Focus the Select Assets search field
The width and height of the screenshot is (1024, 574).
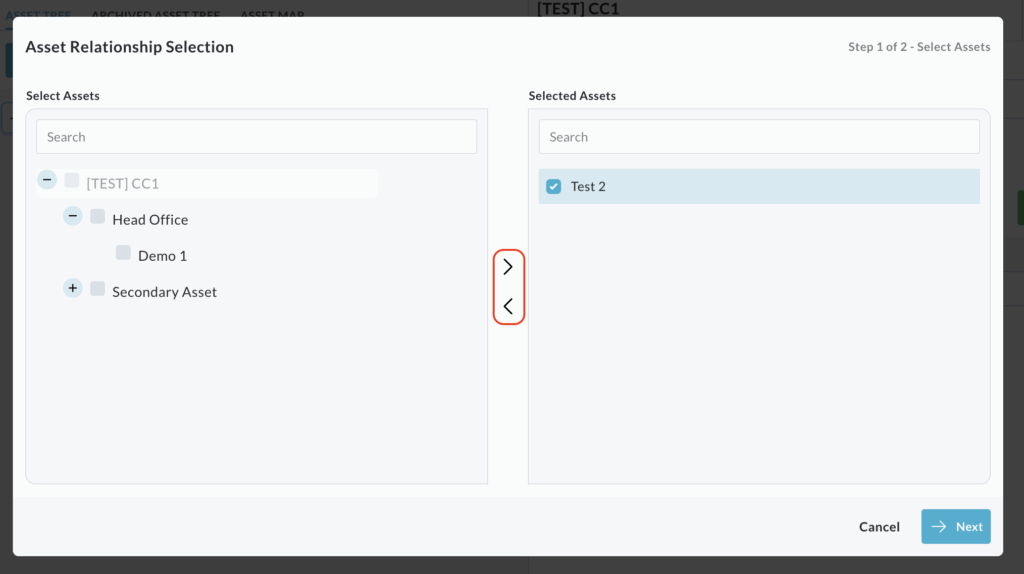coord(256,137)
